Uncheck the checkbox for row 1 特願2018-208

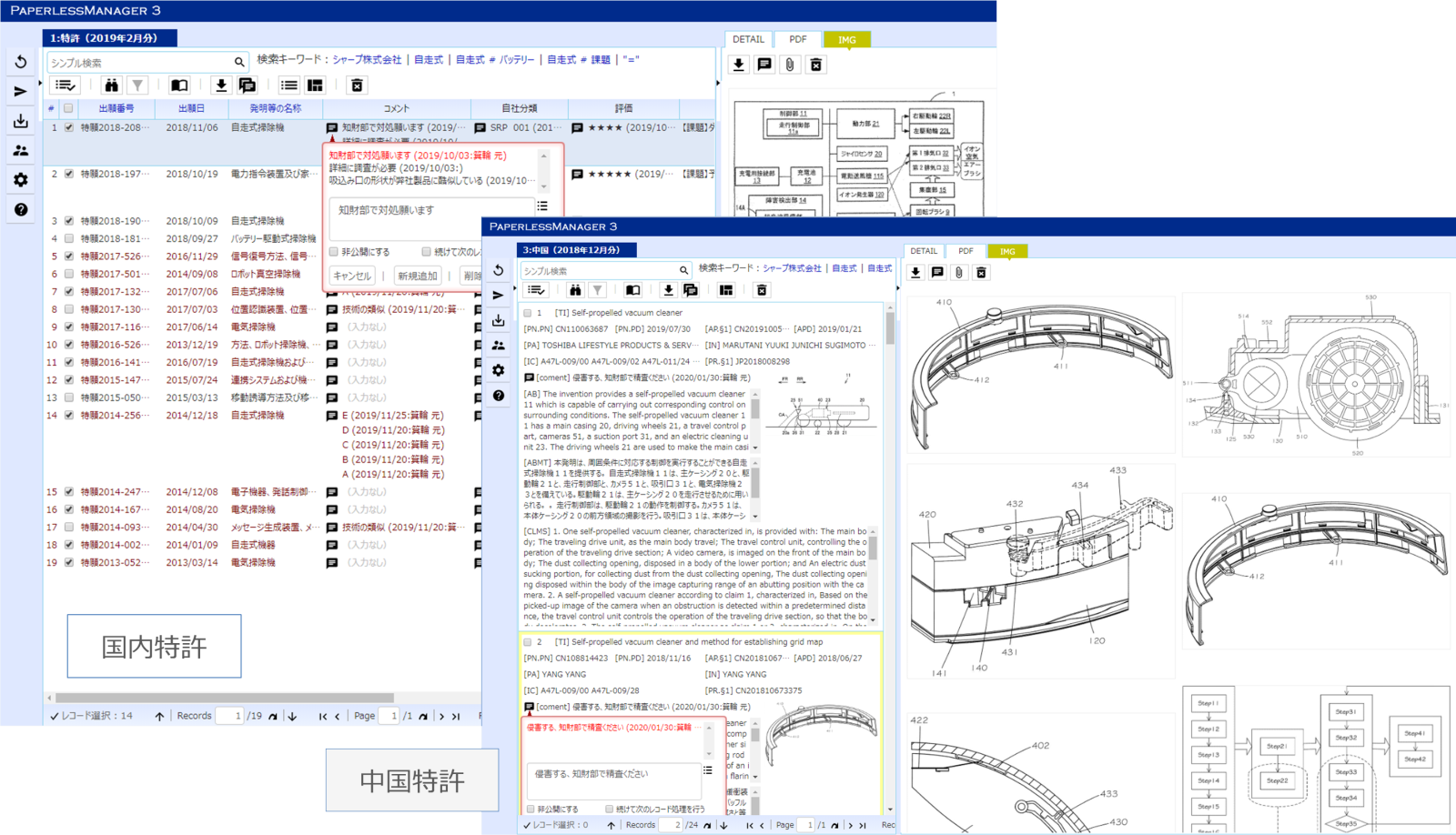coord(69,127)
